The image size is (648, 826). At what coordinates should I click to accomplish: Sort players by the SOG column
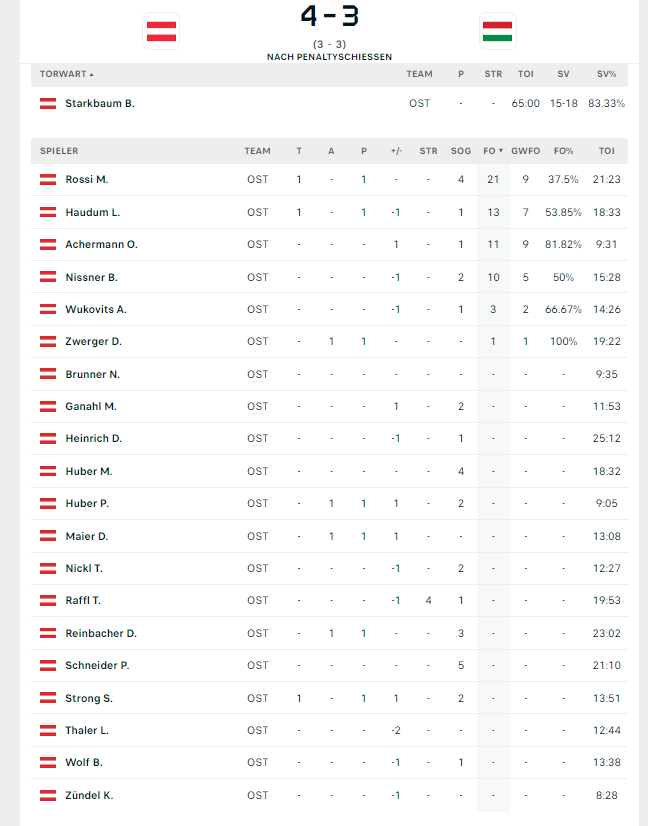point(460,151)
